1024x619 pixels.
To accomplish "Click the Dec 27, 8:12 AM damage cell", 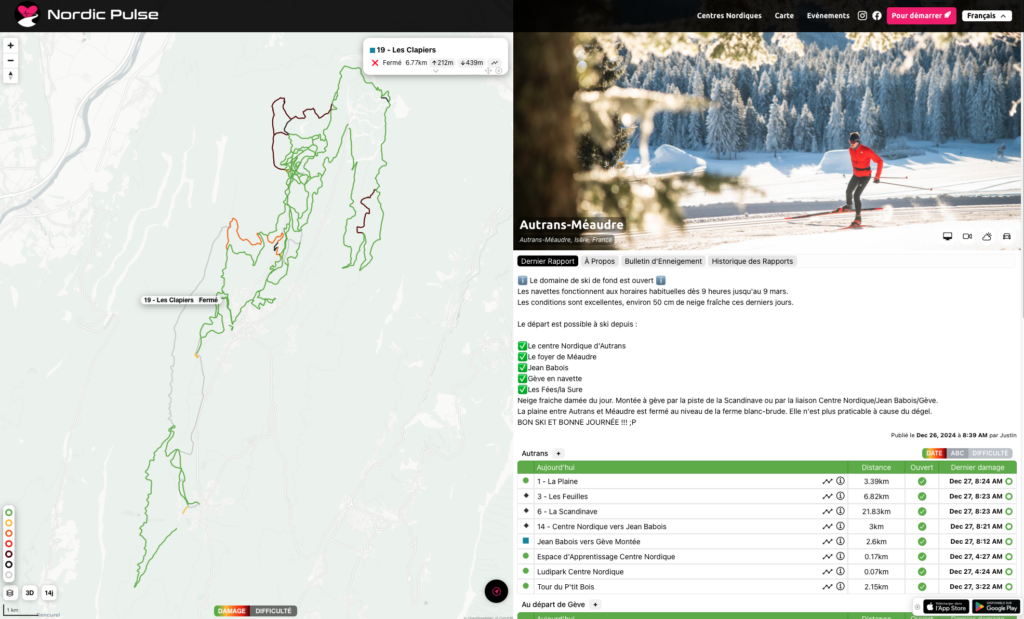I will click(x=976, y=541).
